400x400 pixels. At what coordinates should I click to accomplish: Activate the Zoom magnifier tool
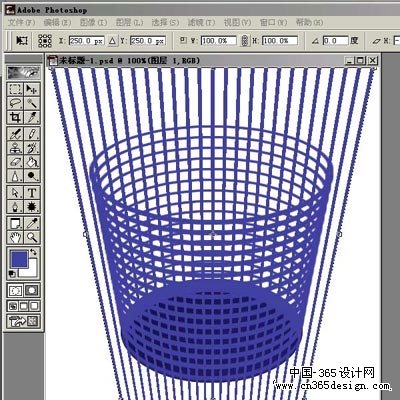(32, 237)
